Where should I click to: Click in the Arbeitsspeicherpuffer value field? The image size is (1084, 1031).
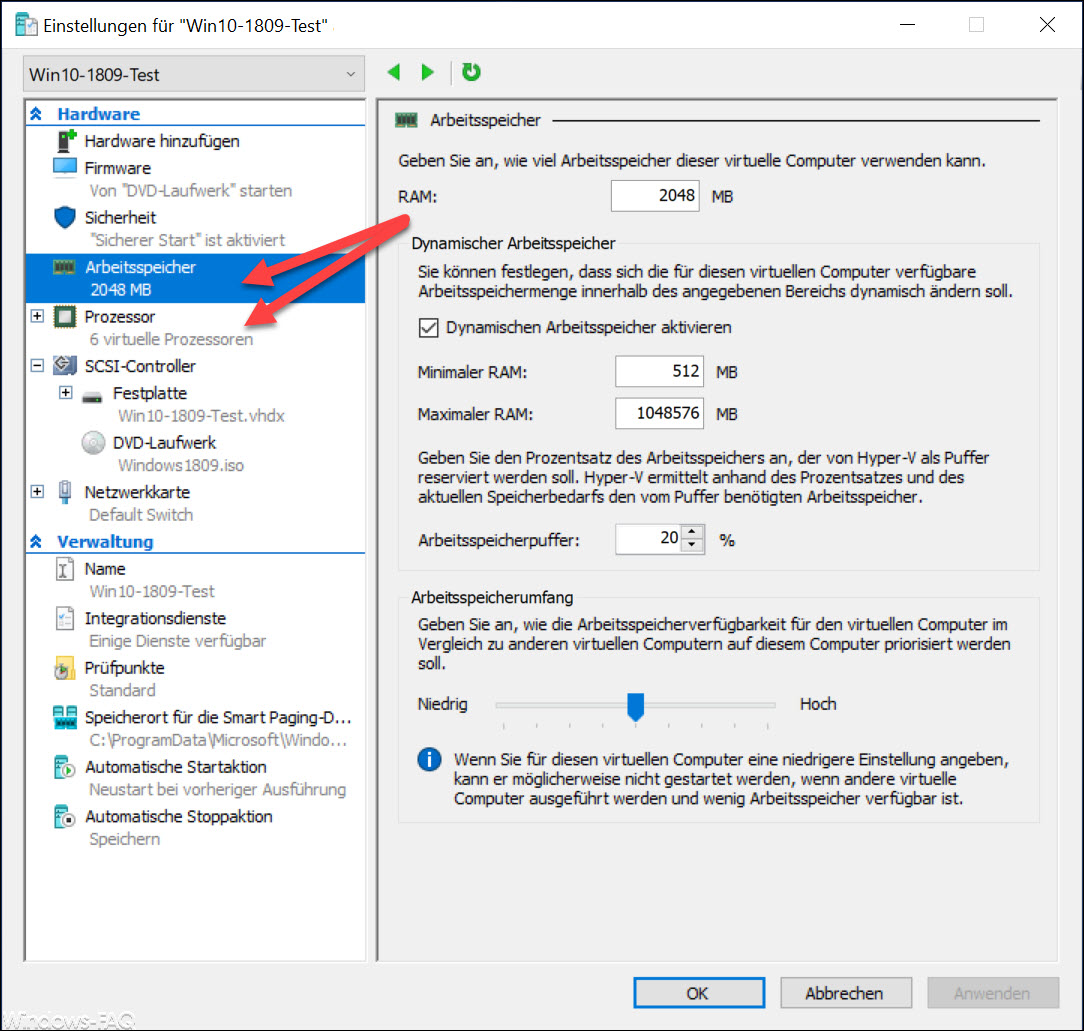point(648,539)
